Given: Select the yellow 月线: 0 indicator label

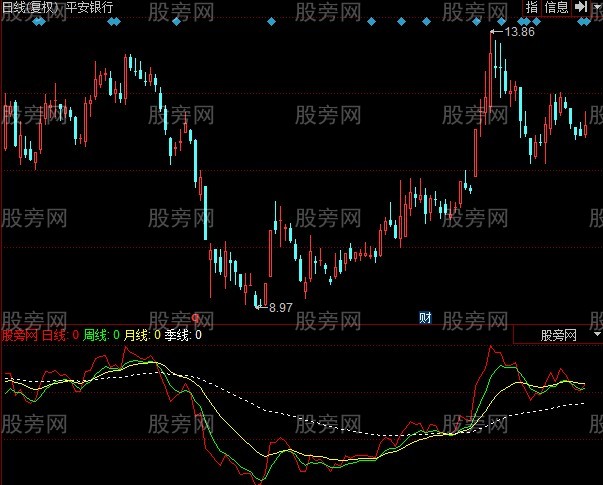Looking at the screenshot, I should click(x=142, y=335).
